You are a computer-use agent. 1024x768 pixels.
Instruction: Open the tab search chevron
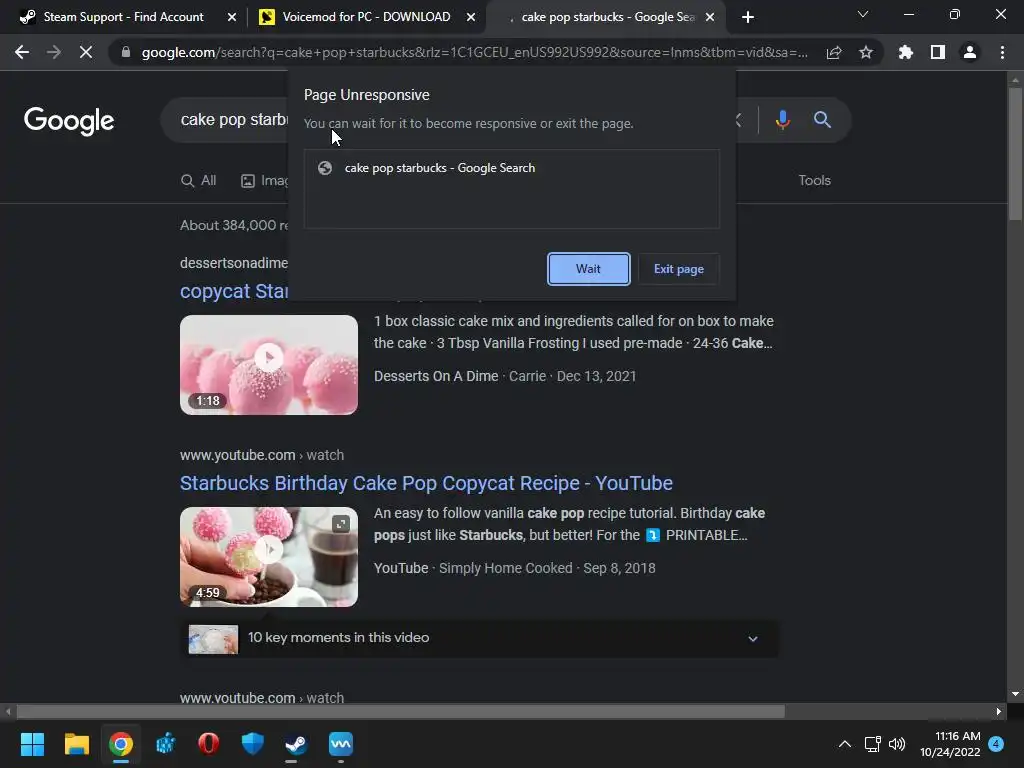[863, 14]
